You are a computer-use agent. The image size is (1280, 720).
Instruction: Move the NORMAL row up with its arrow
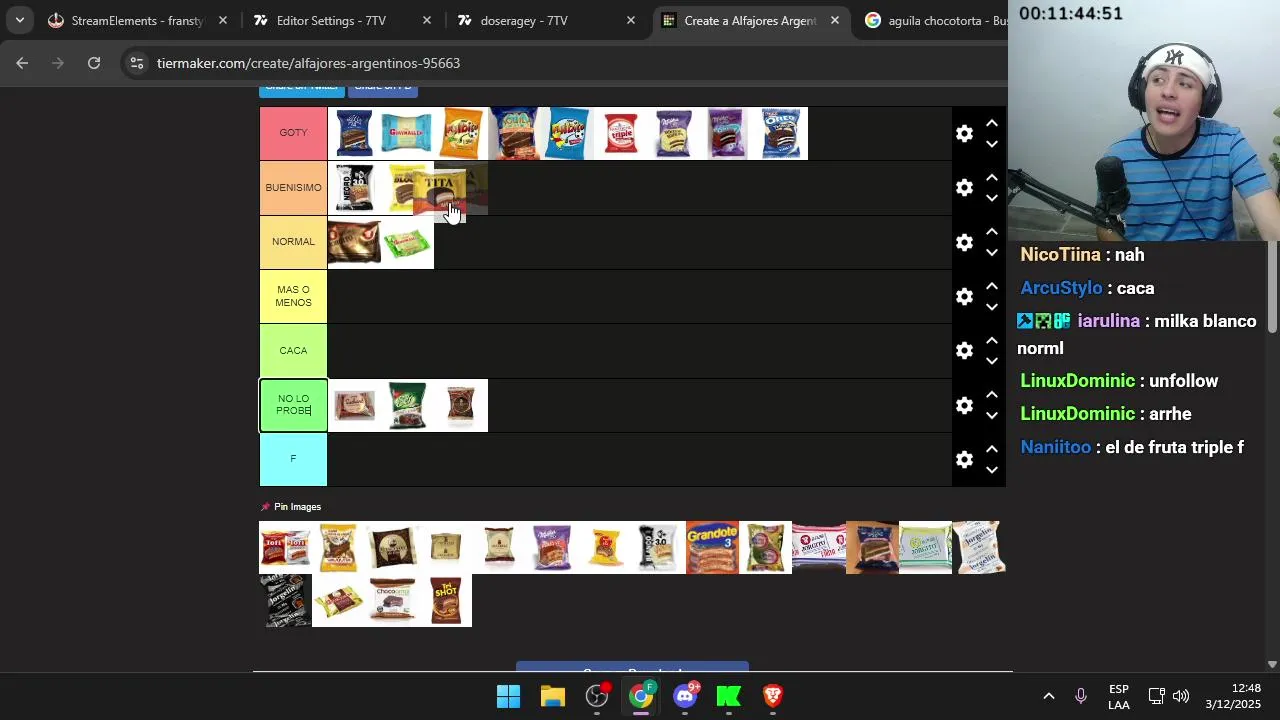[x=991, y=231]
